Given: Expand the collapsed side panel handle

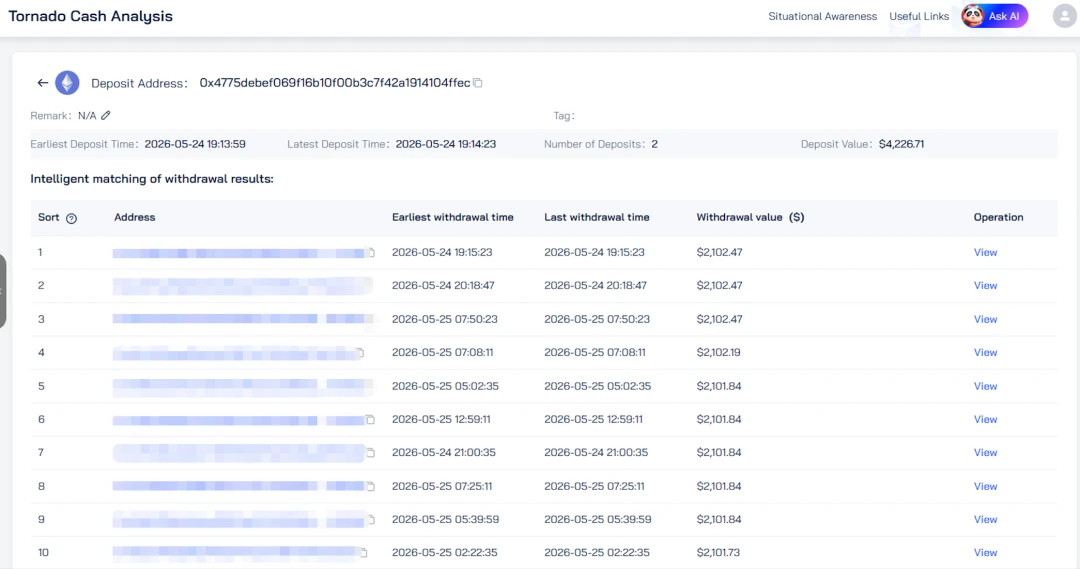Looking at the screenshot, I should [3, 291].
